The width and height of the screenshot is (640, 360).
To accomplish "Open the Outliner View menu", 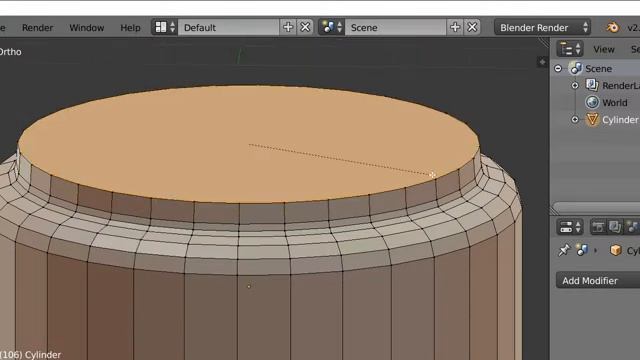I will pos(604,49).
